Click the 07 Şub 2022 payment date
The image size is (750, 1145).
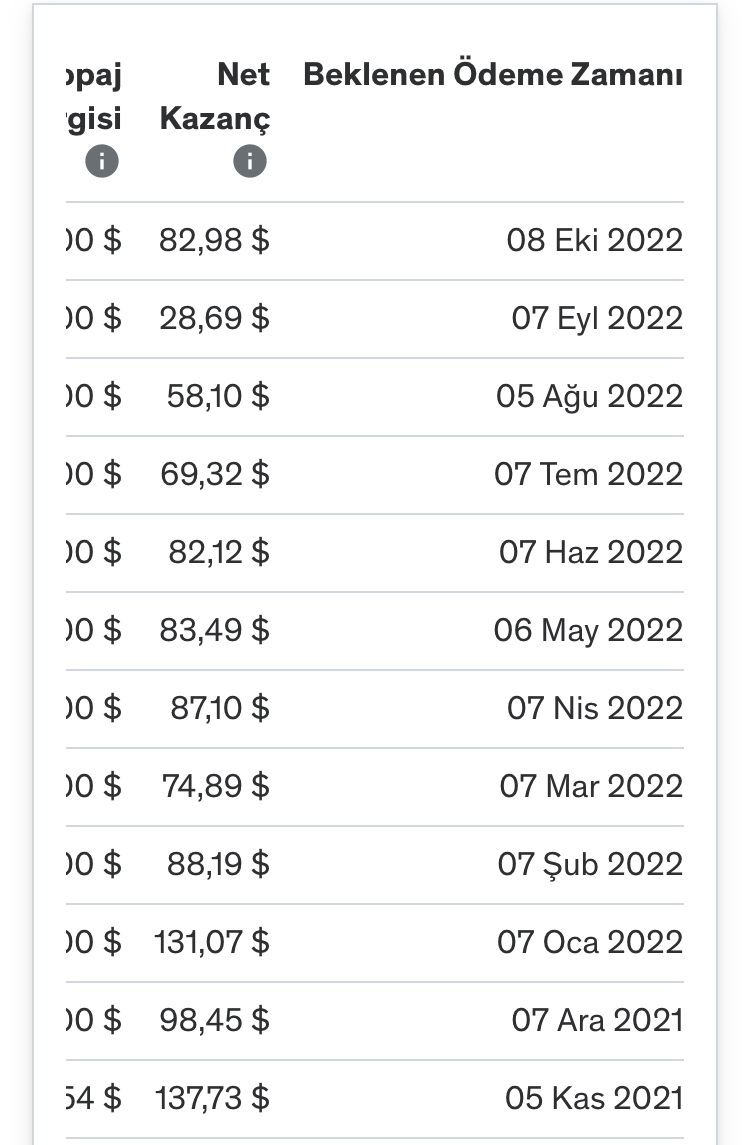590,865
